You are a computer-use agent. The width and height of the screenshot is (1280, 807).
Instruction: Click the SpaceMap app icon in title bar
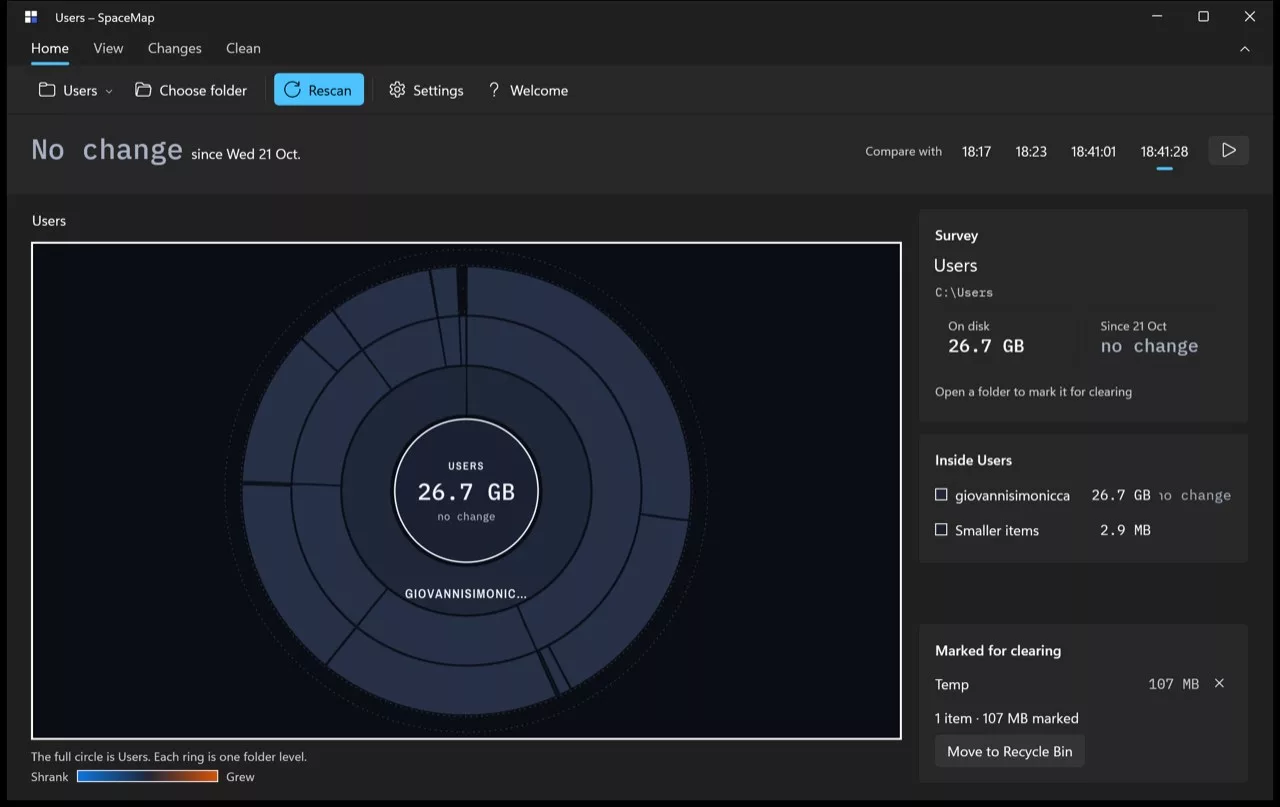coord(31,17)
